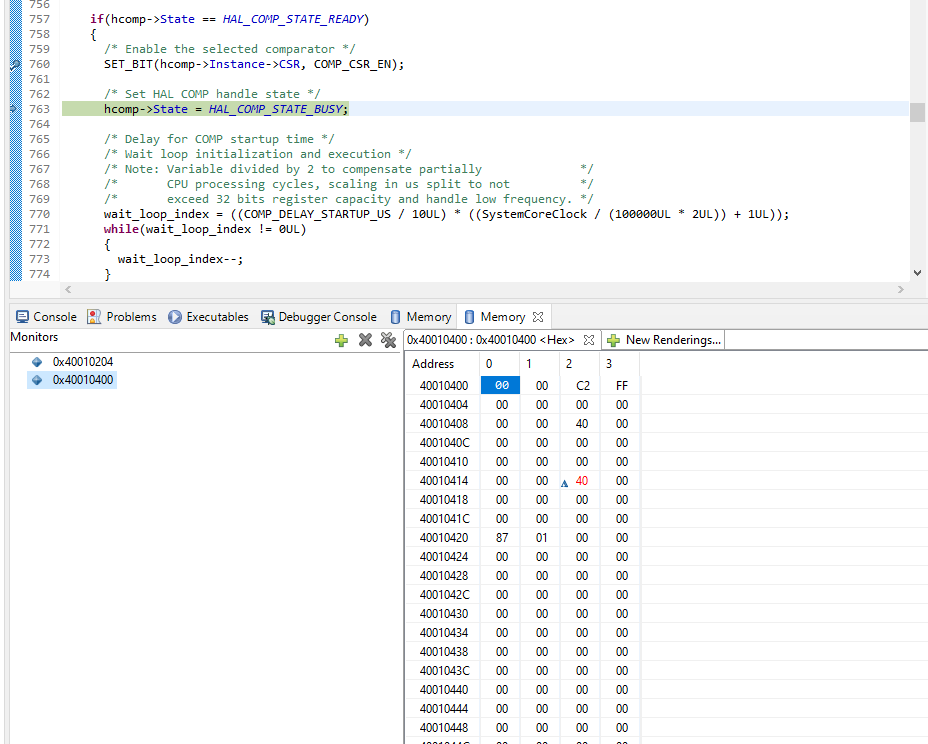Click the 0x40010400 monitor diamond icon
Image resolution: width=928 pixels, height=744 pixels.
click(37, 380)
